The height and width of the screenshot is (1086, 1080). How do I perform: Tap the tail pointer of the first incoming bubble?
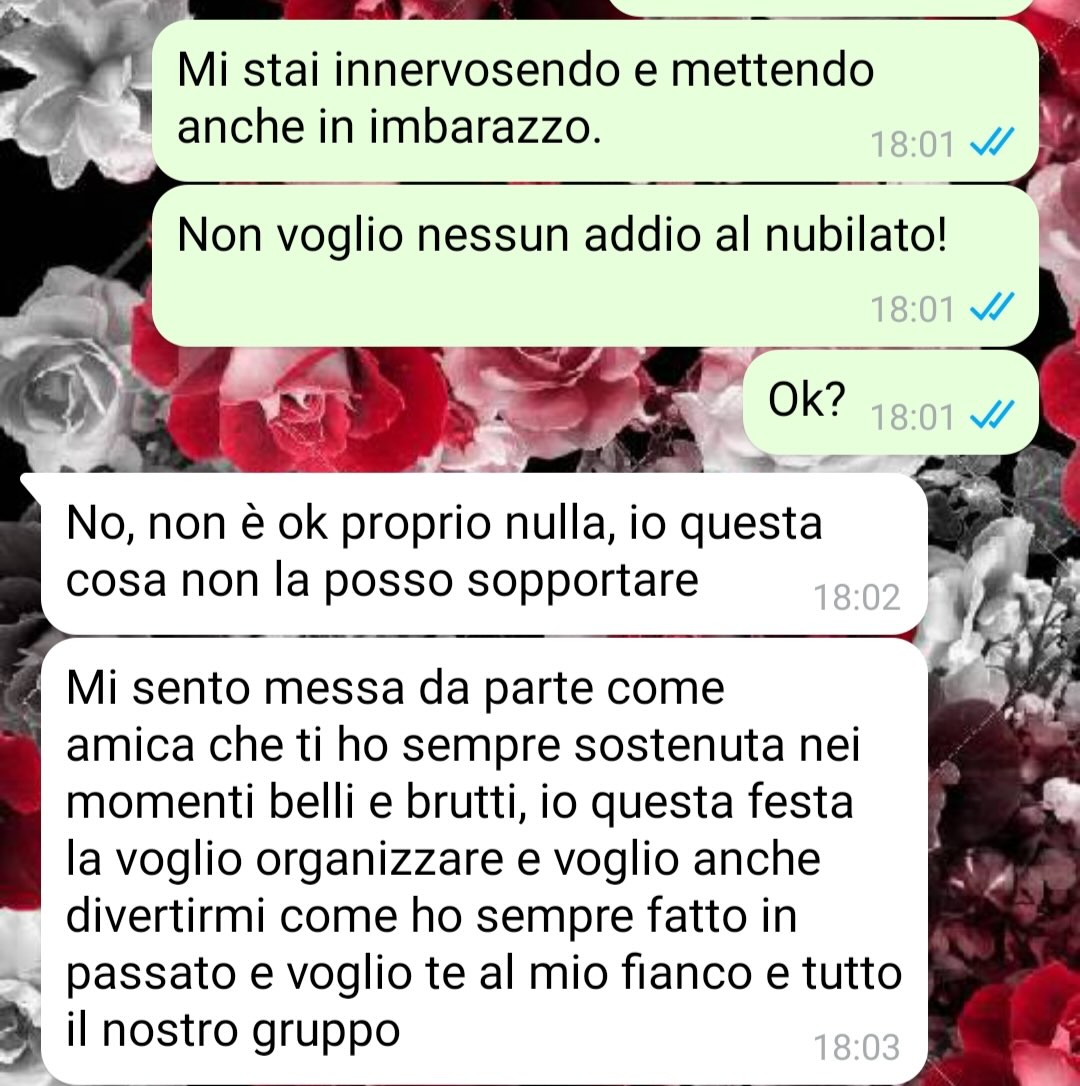pyautogui.click(x=32, y=483)
